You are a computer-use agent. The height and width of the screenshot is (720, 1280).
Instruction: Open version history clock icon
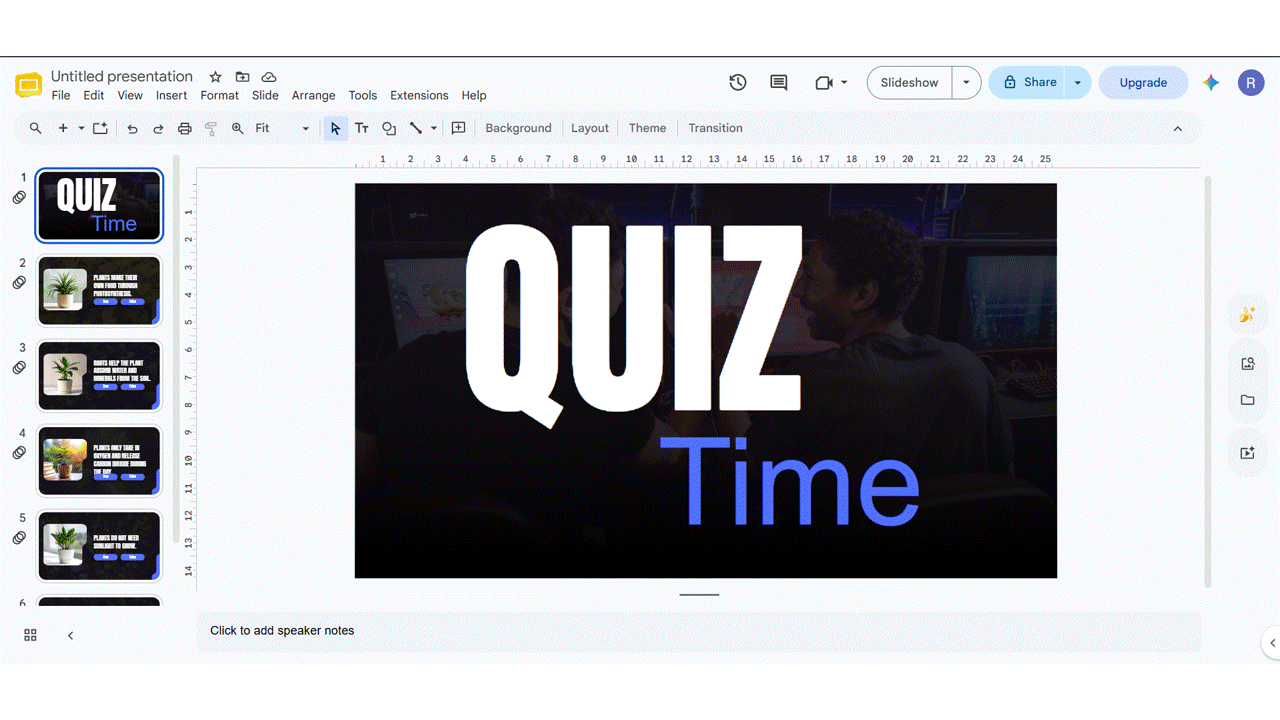click(738, 83)
